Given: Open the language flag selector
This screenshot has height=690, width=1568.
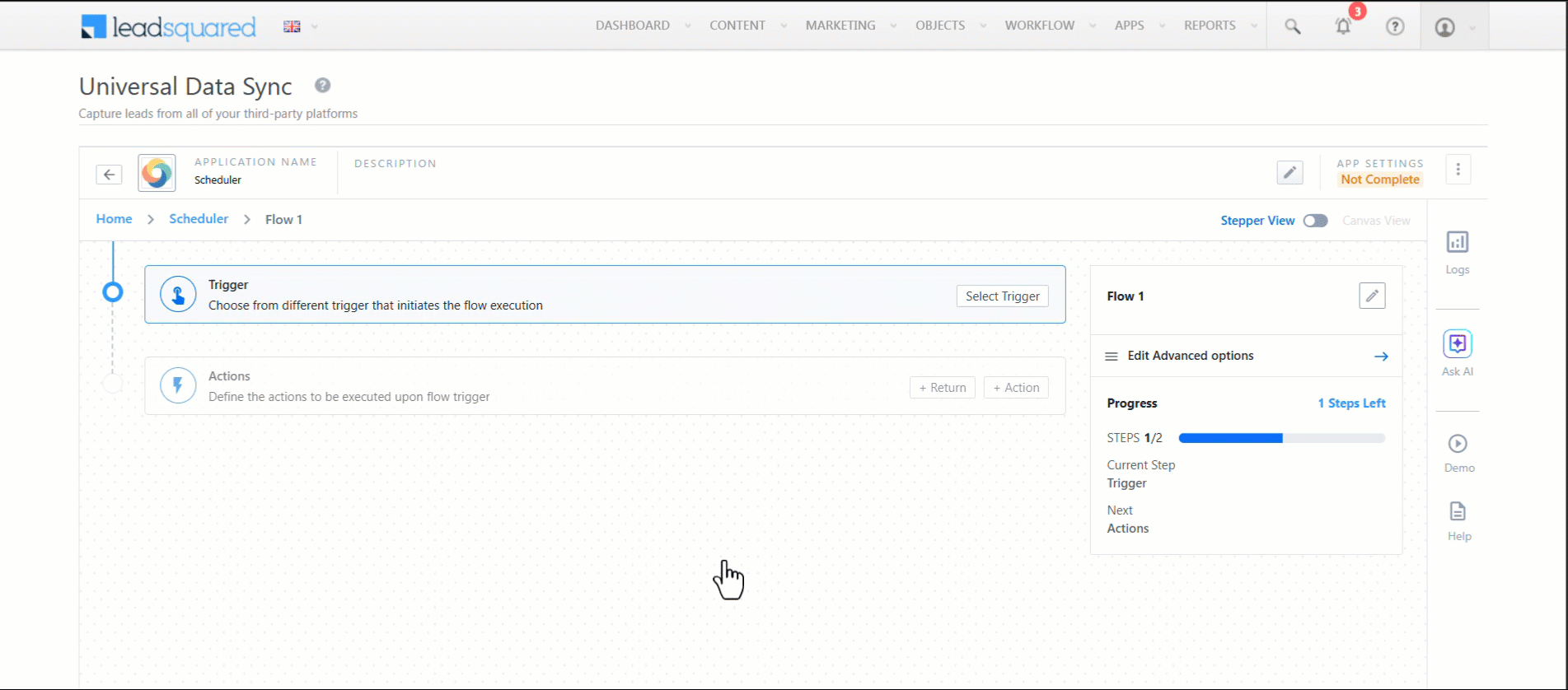Looking at the screenshot, I should pos(292,26).
